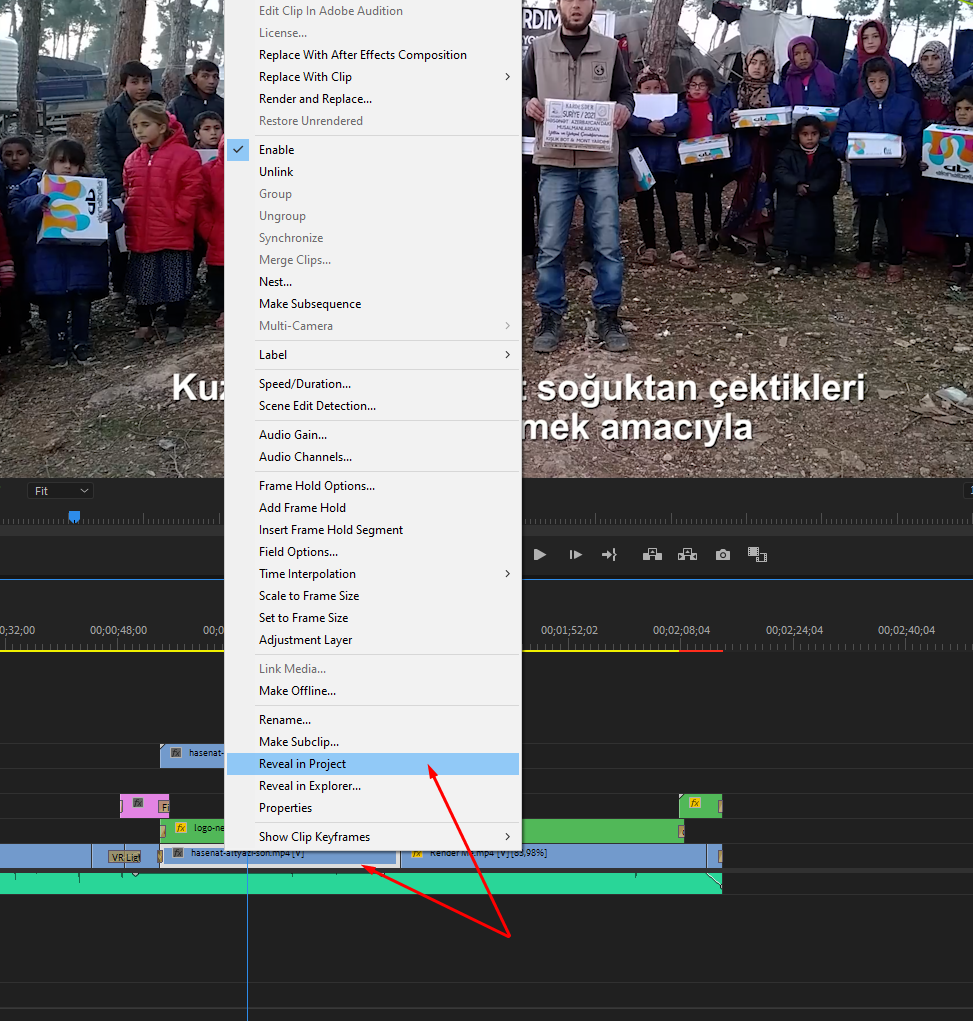Click fx badge on upper hasenat clip
973x1021 pixels.
coord(176,753)
